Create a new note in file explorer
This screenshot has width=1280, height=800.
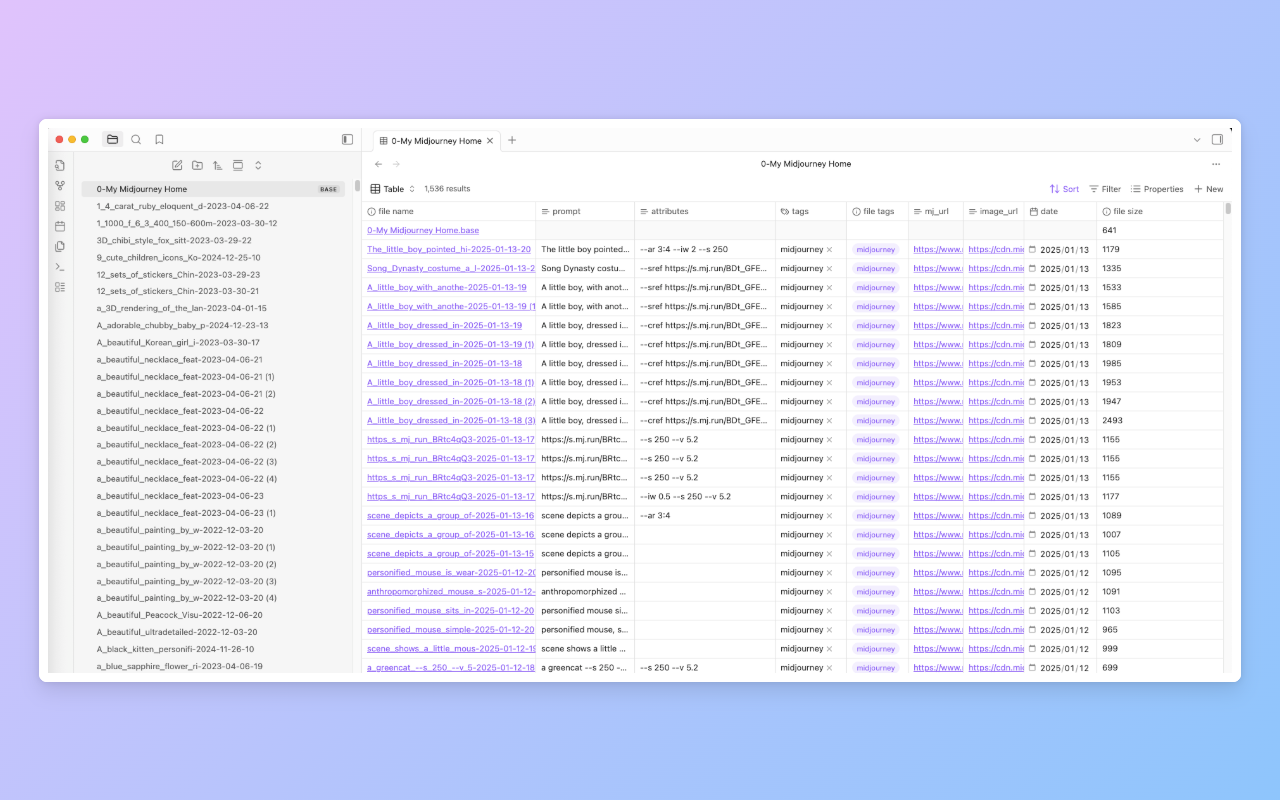(x=177, y=165)
